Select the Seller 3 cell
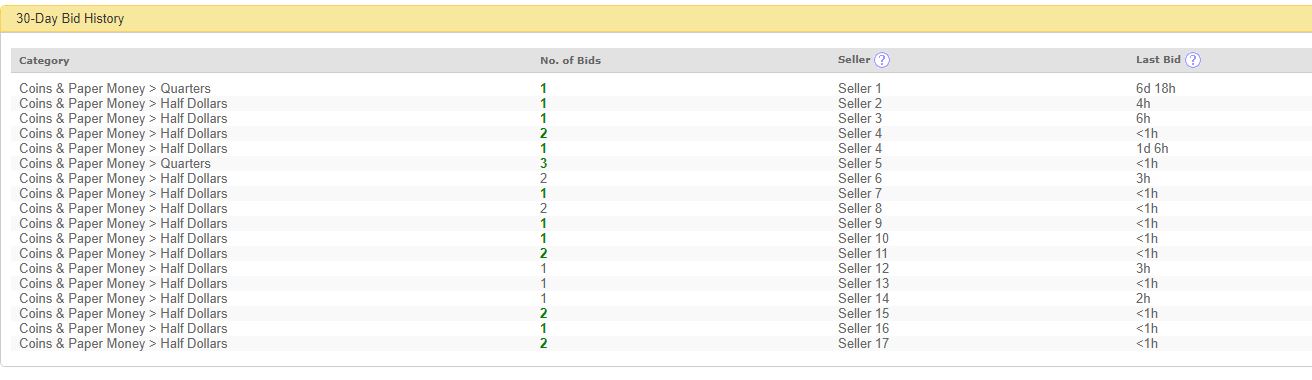 860,119
